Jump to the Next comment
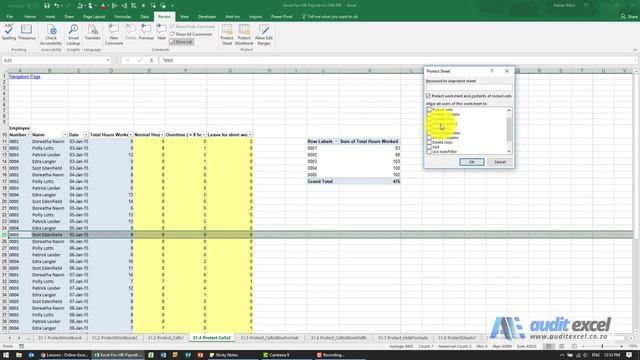Image resolution: width=640 pixels, height=360 pixels. [x=162, y=33]
